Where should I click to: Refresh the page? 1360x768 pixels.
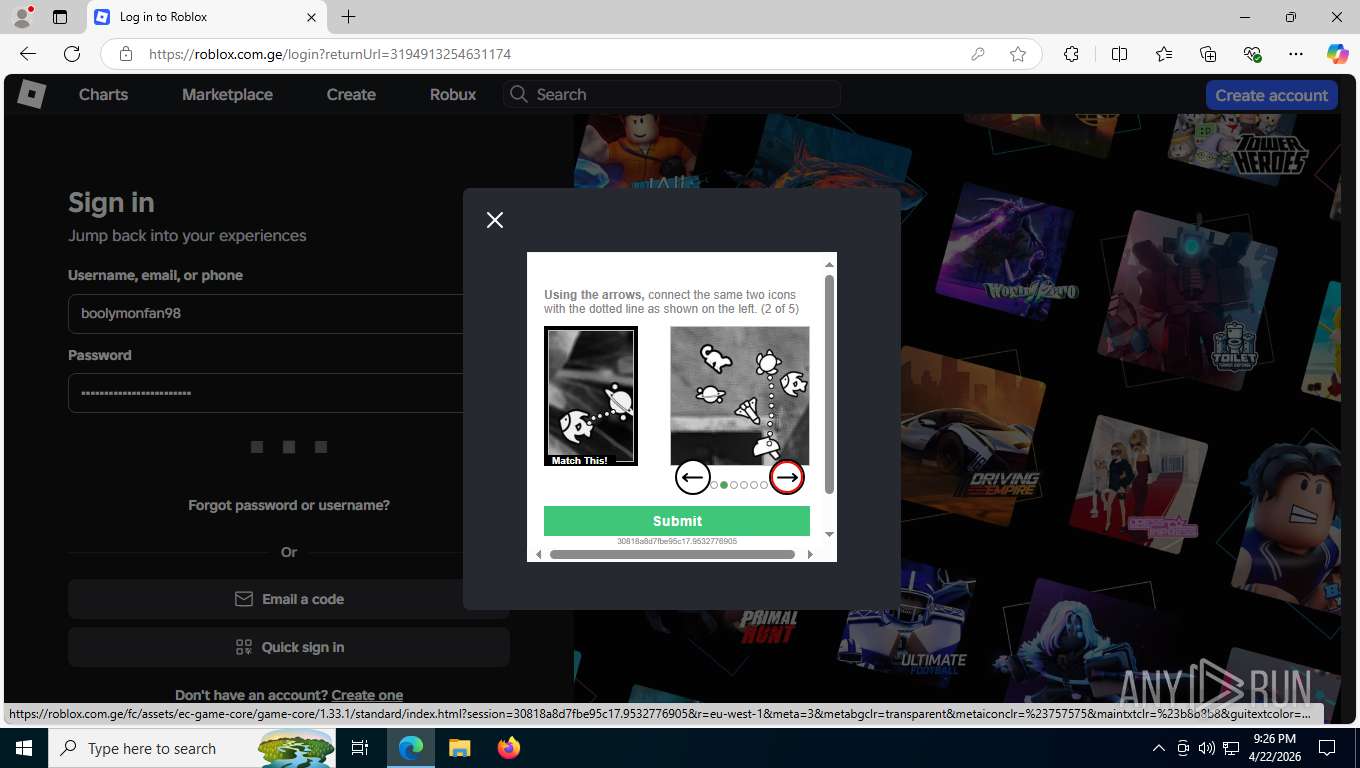pyautogui.click(x=72, y=54)
